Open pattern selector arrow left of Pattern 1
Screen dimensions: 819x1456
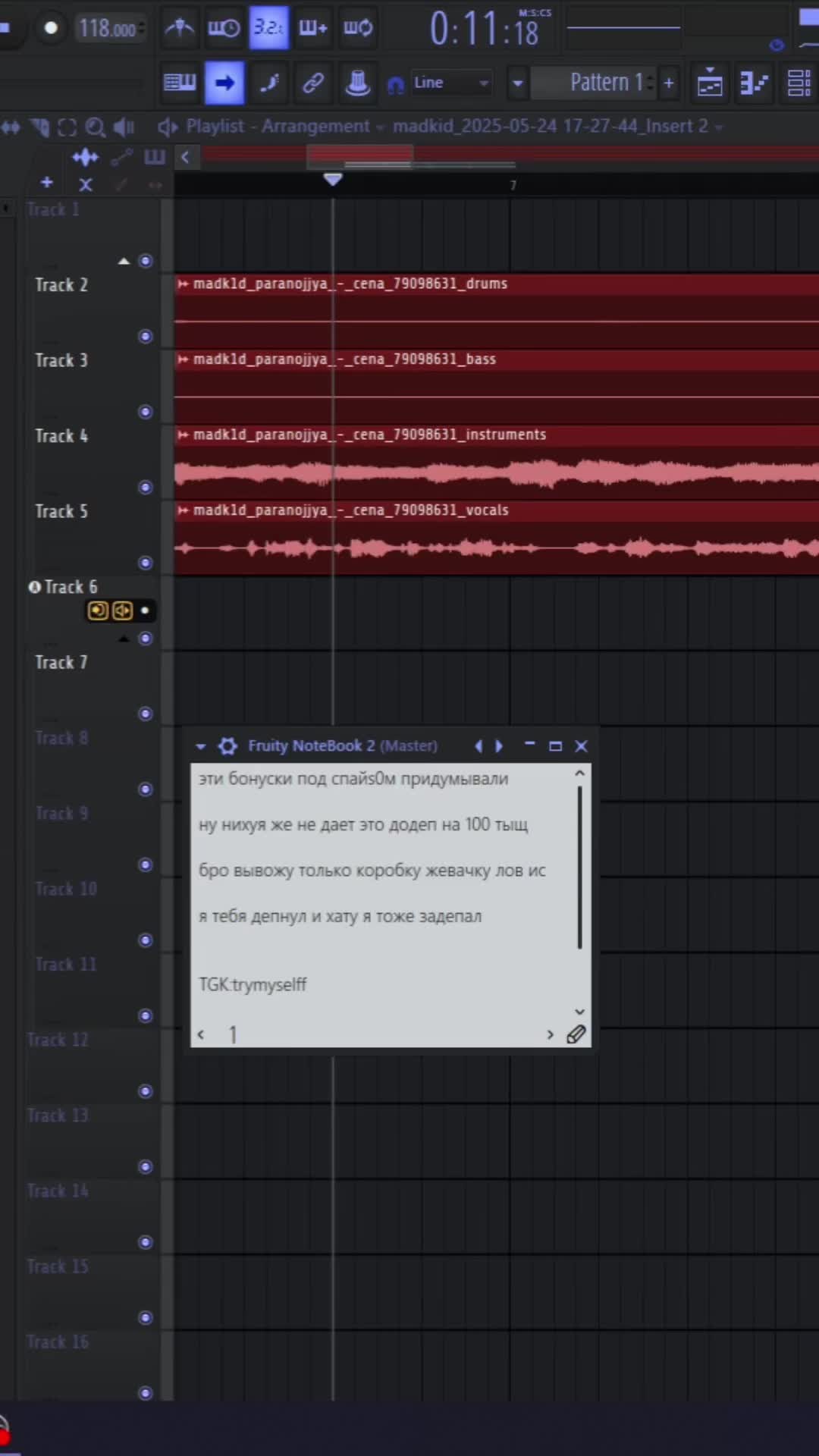518,83
